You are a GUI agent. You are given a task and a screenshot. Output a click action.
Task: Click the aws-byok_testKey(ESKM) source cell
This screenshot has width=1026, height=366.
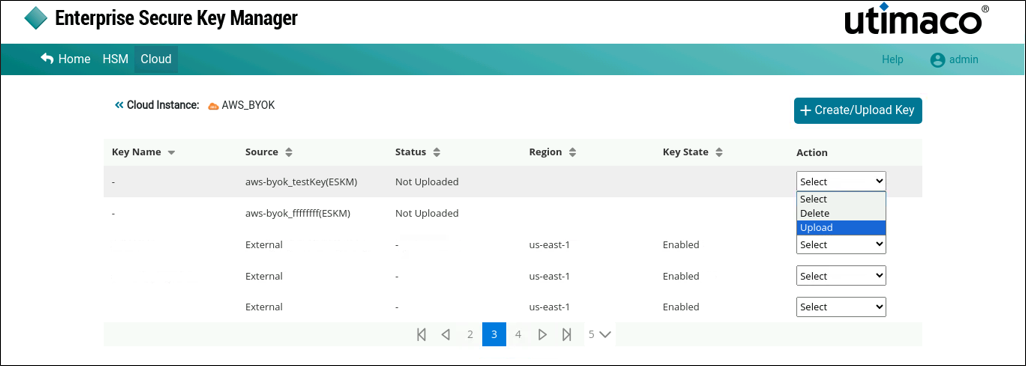[x=302, y=181]
